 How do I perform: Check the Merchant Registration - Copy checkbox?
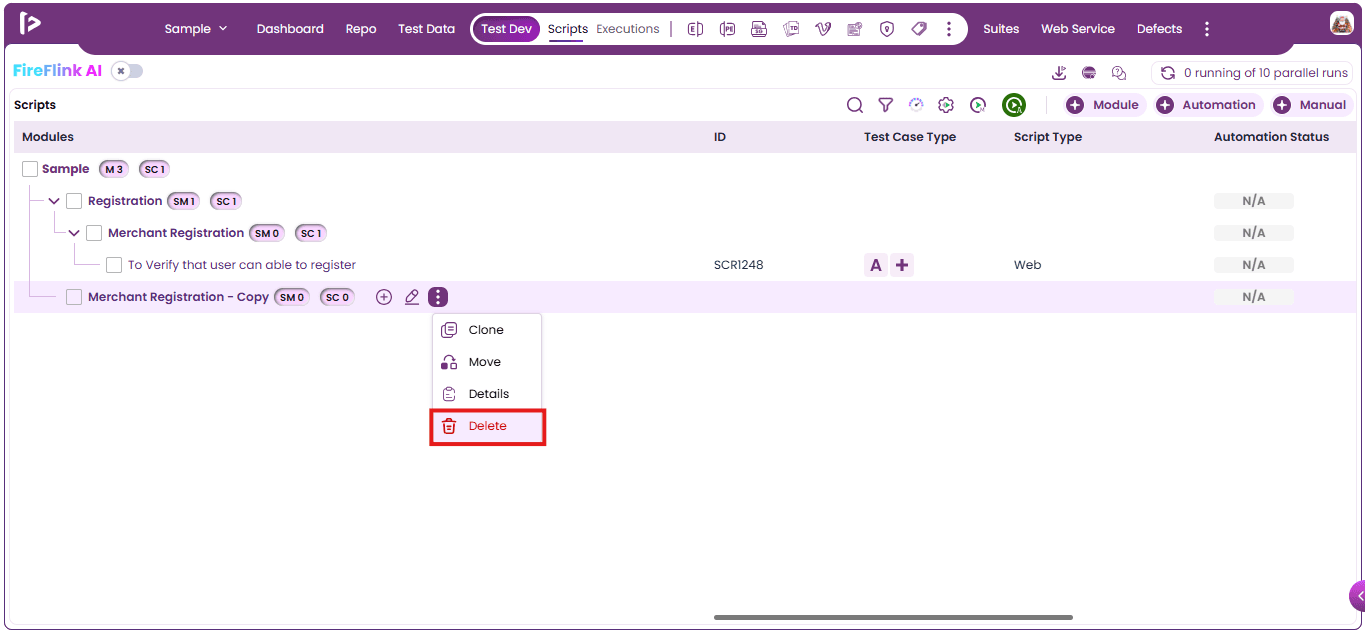tap(74, 297)
